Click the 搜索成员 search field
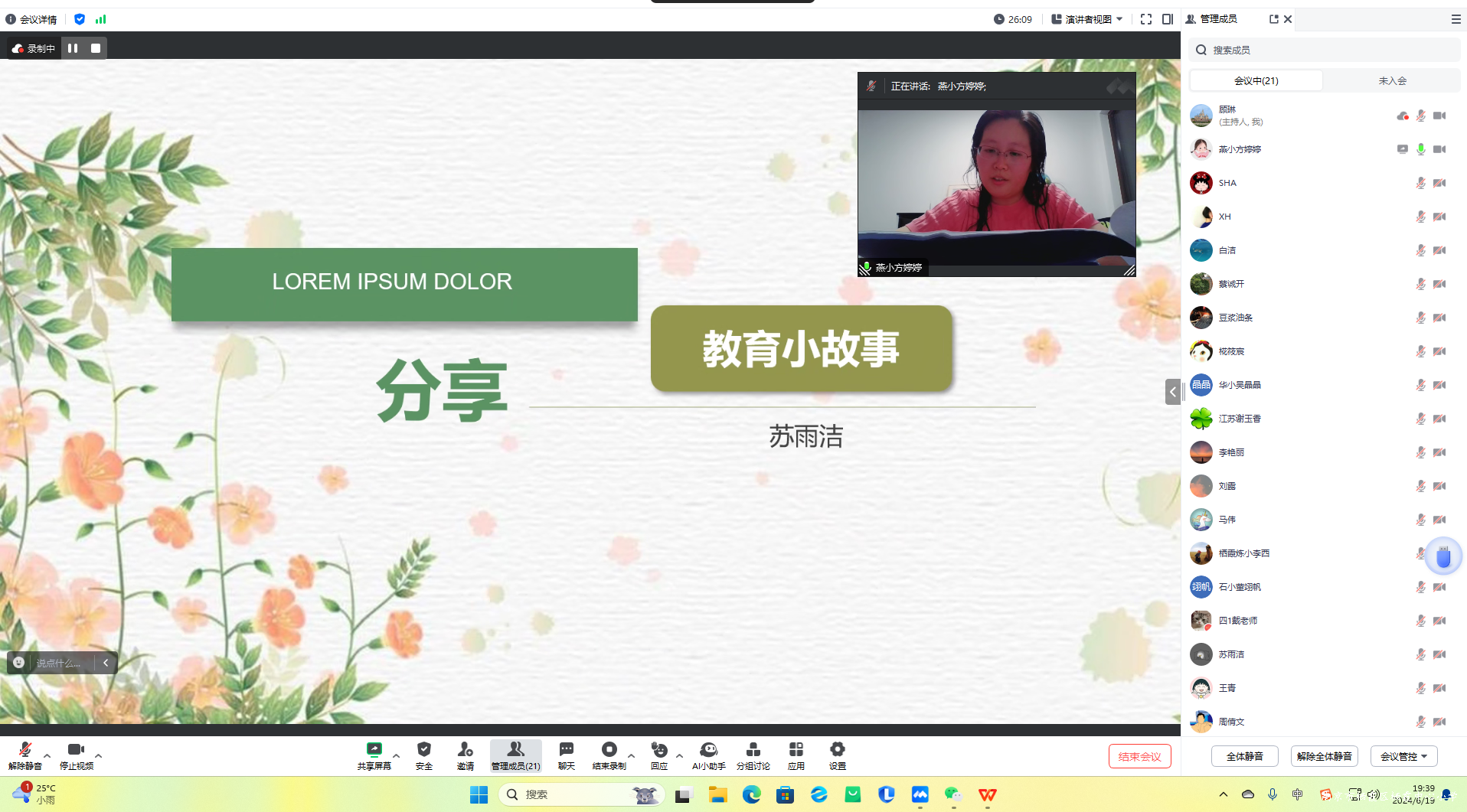The image size is (1467, 812). pyautogui.click(x=1325, y=50)
